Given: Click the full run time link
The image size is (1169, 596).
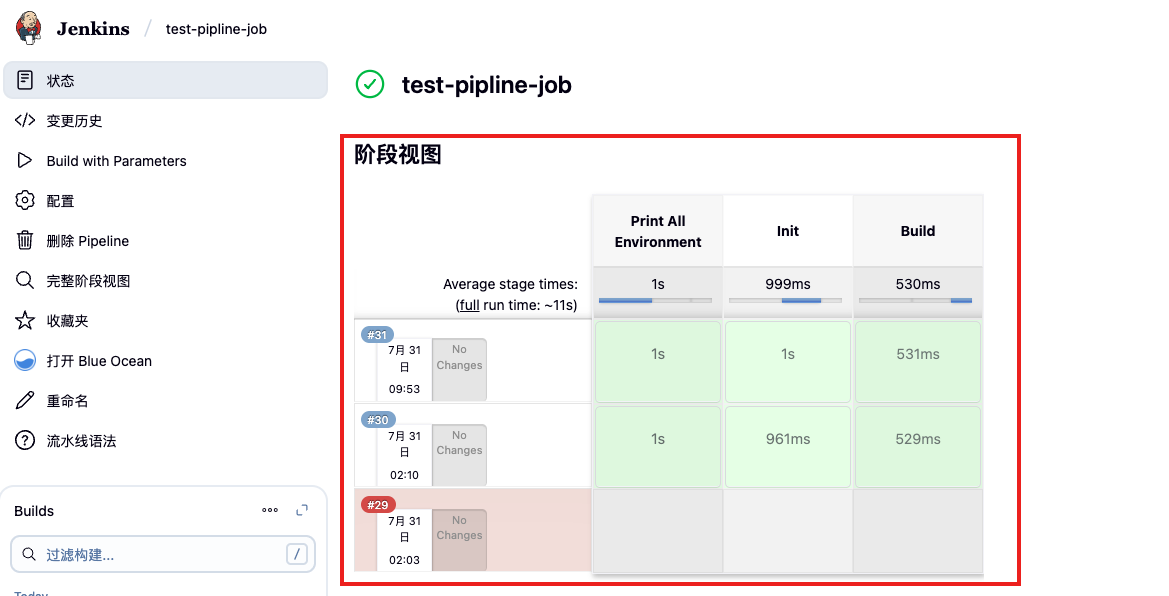Looking at the screenshot, I should tap(467, 305).
